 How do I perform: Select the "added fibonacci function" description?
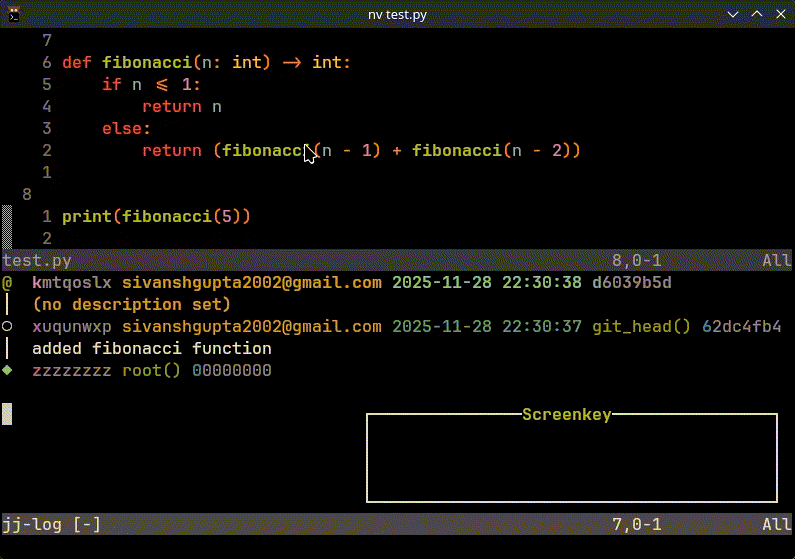(151, 349)
